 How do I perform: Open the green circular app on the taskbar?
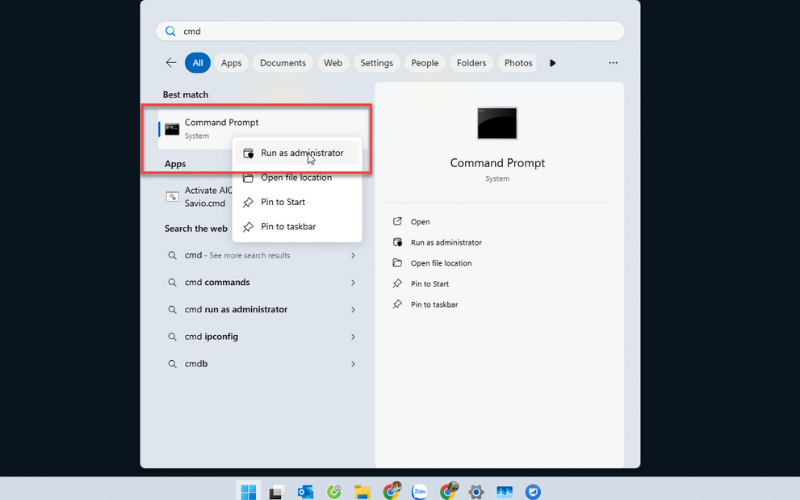pyautogui.click(x=334, y=492)
